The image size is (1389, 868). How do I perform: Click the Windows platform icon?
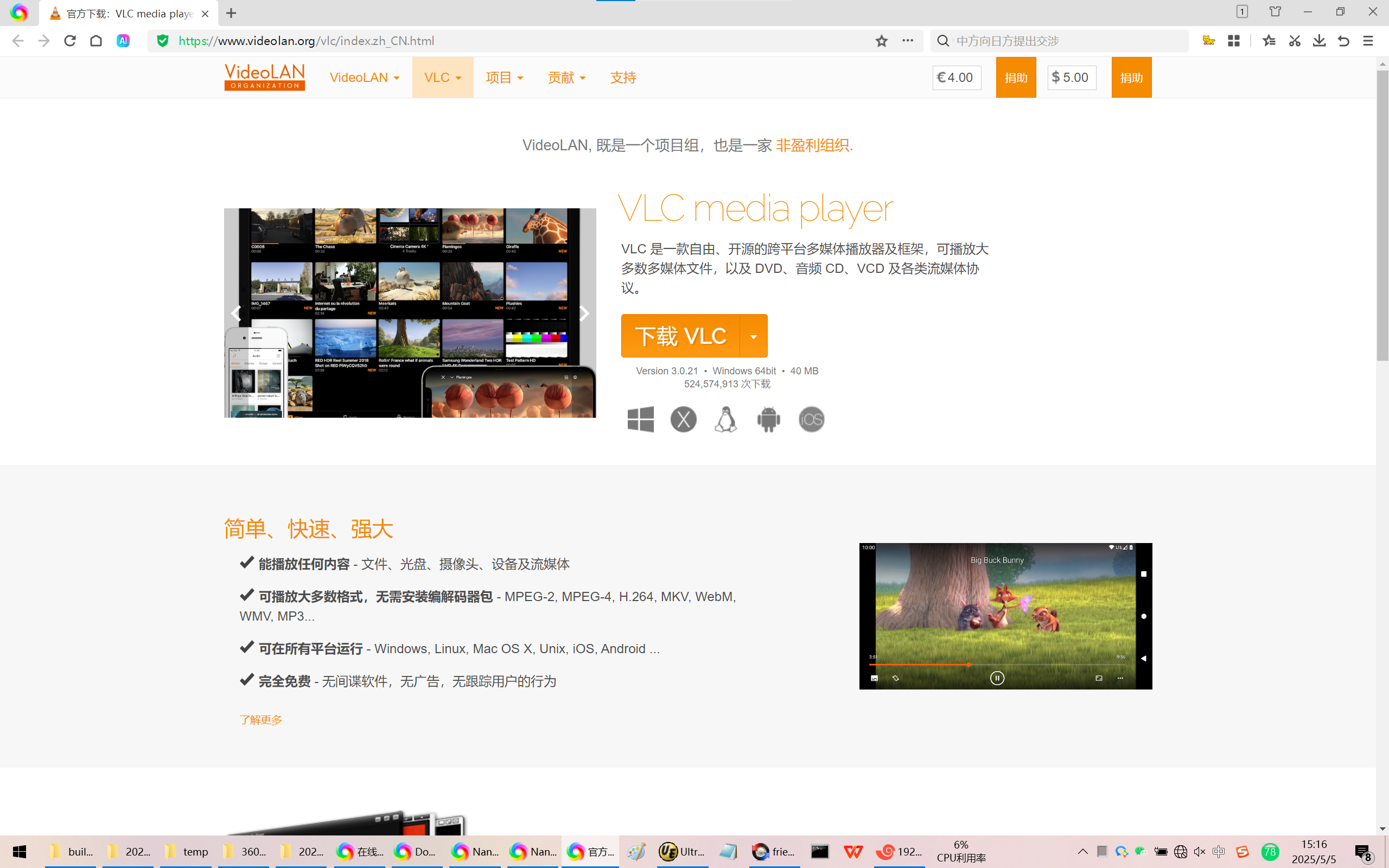(x=641, y=420)
